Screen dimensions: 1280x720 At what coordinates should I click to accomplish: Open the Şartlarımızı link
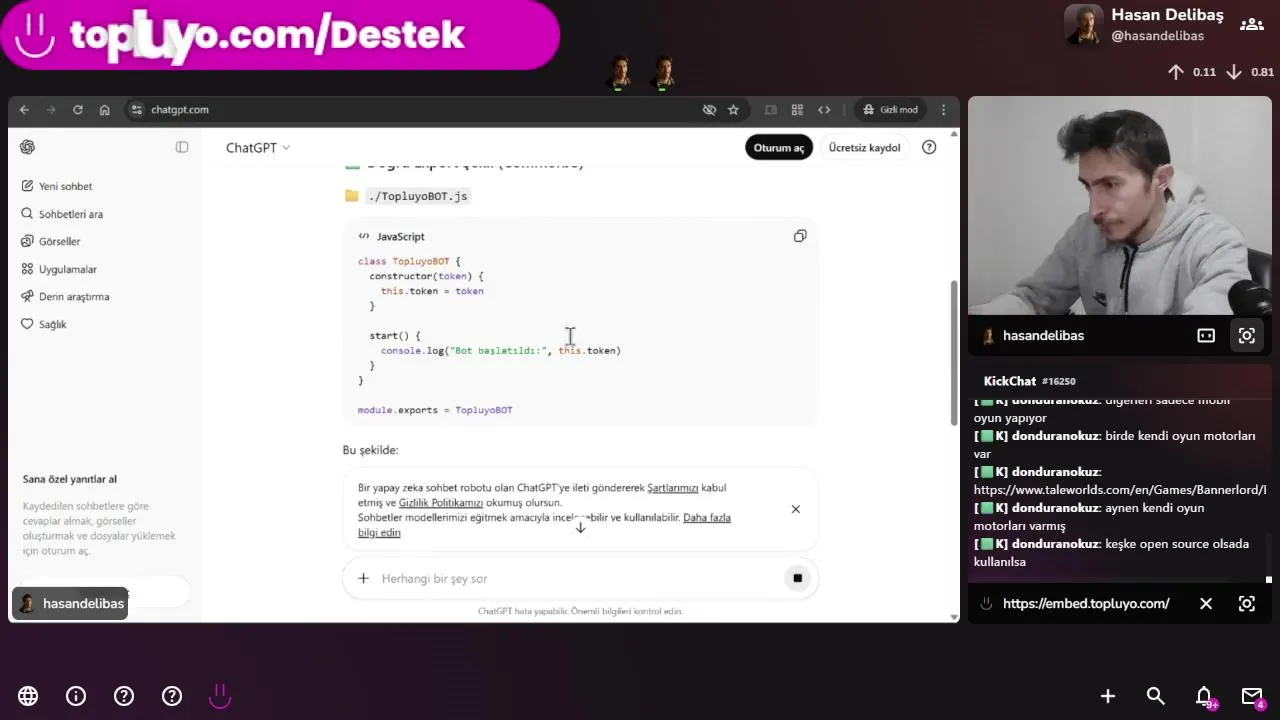(672, 488)
